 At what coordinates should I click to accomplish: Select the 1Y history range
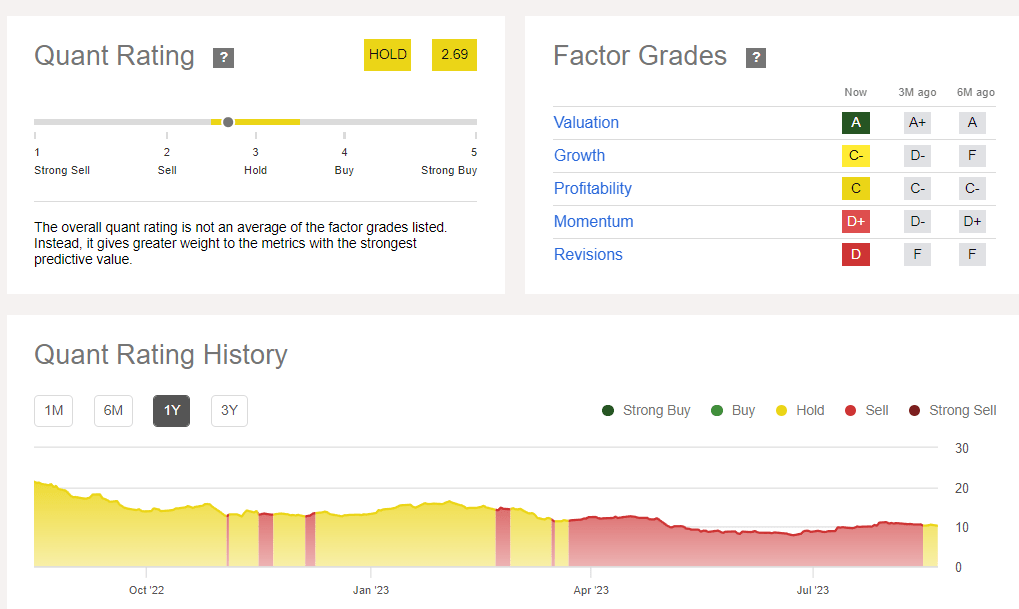click(x=172, y=410)
